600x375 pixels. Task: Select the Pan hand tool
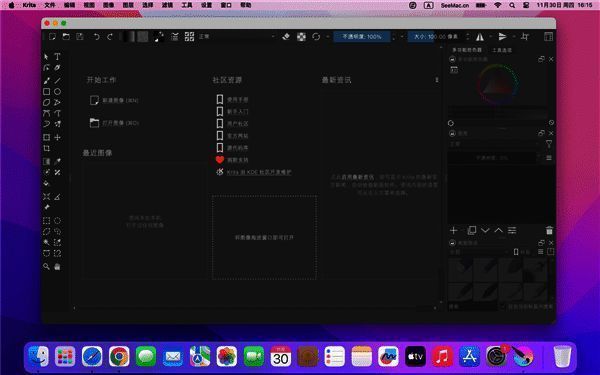click(57, 266)
